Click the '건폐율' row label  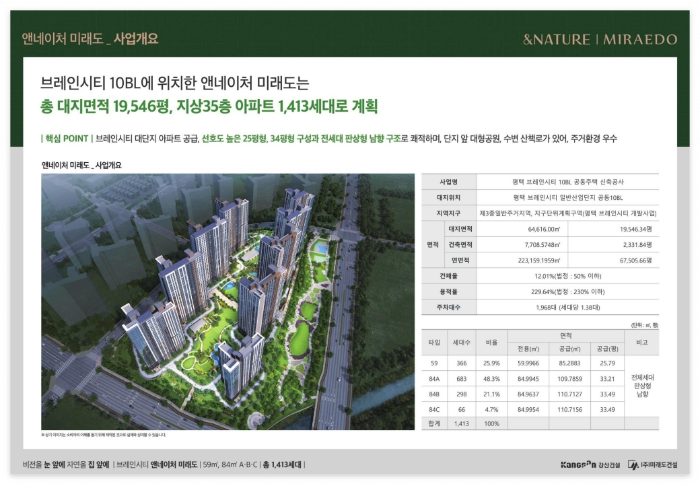pos(449,276)
